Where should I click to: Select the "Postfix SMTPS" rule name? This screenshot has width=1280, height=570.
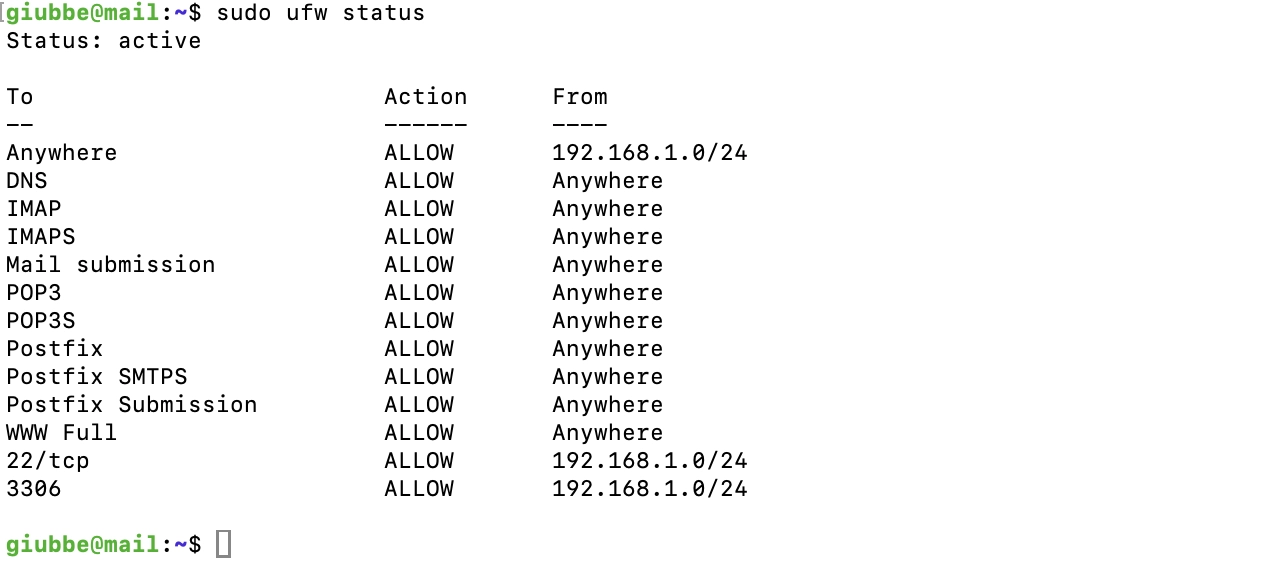tap(96, 377)
